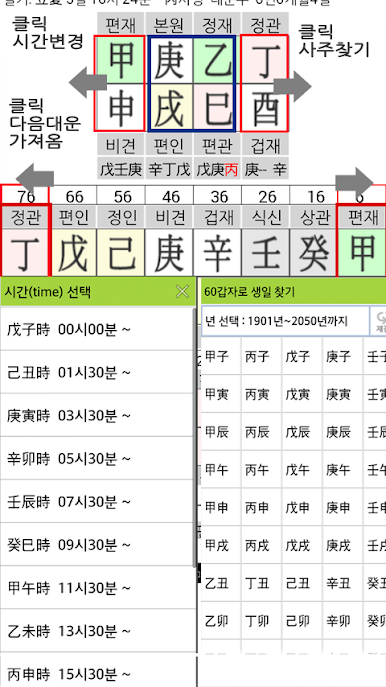Click 庚申 in the 60갑자 grid
The height and width of the screenshot is (687, 386).
(343, 507)
